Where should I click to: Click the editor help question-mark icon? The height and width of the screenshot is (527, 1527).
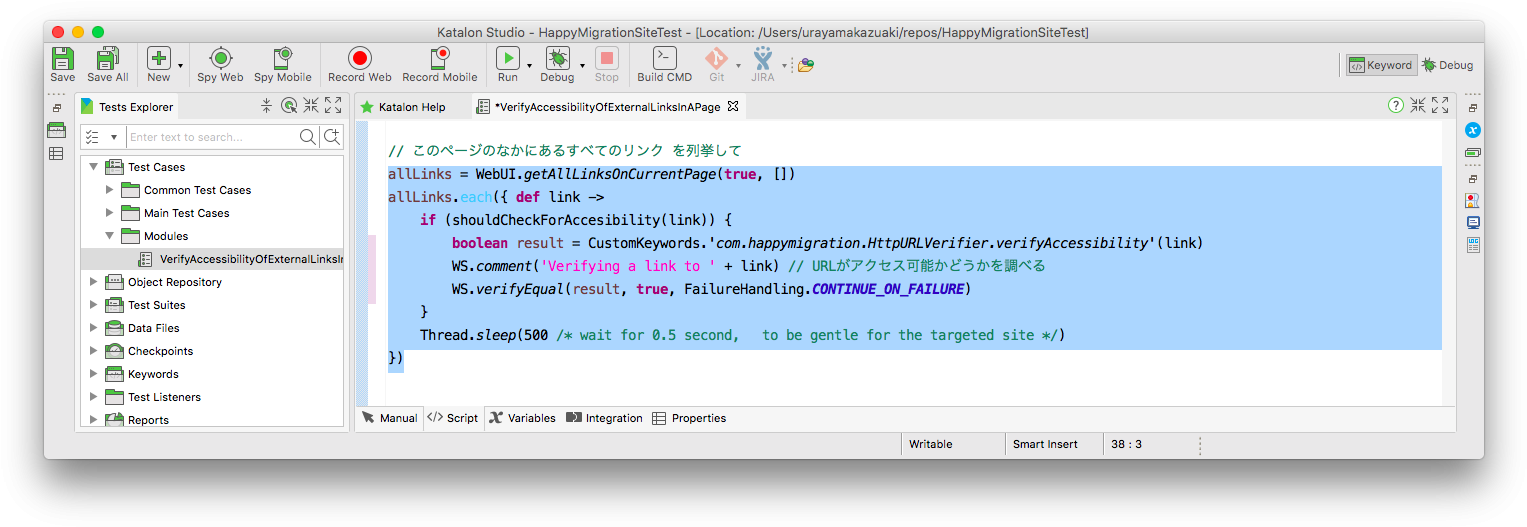click(x=1396, y=106)
